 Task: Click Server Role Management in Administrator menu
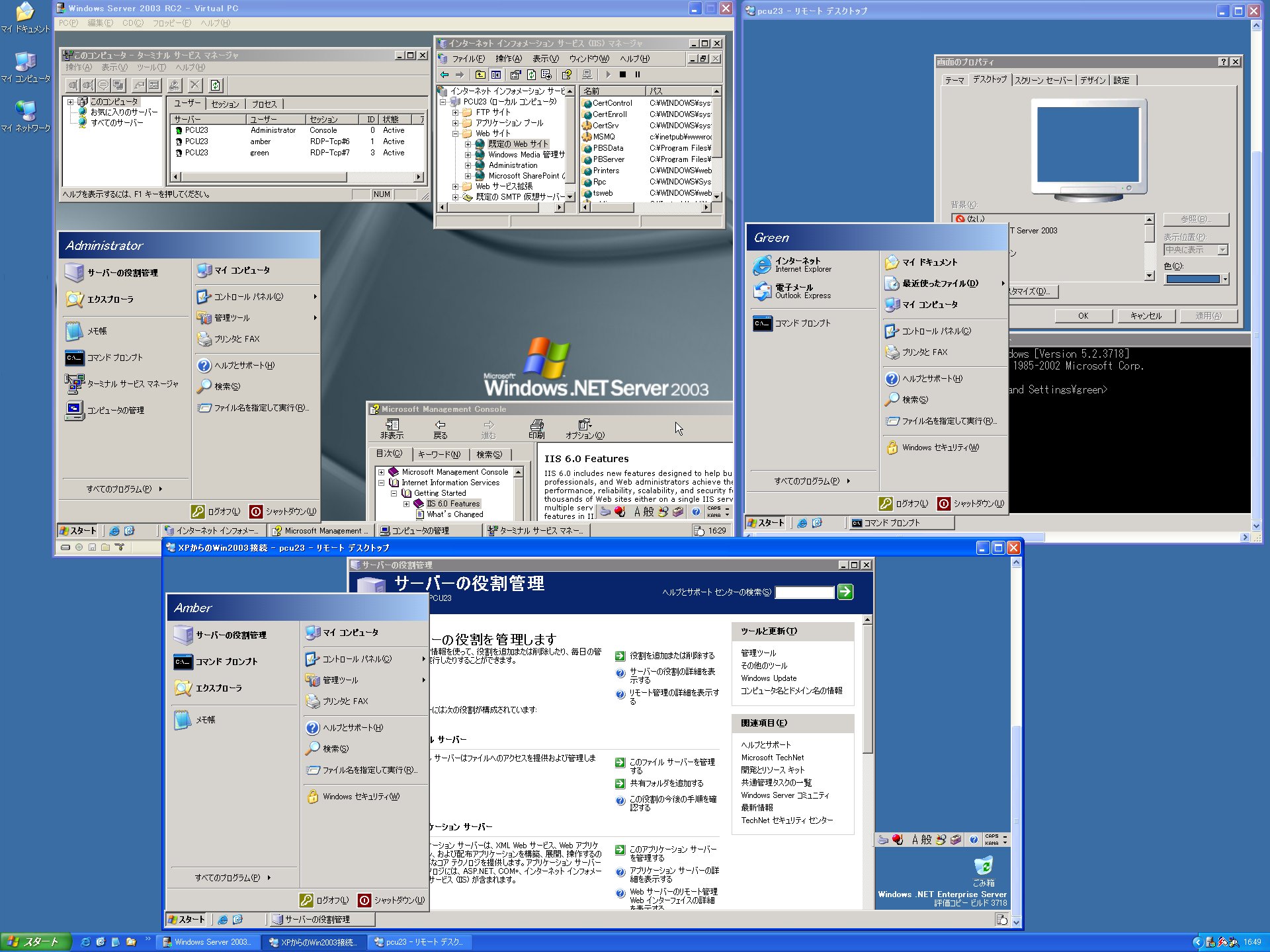[x=112, y=273]
